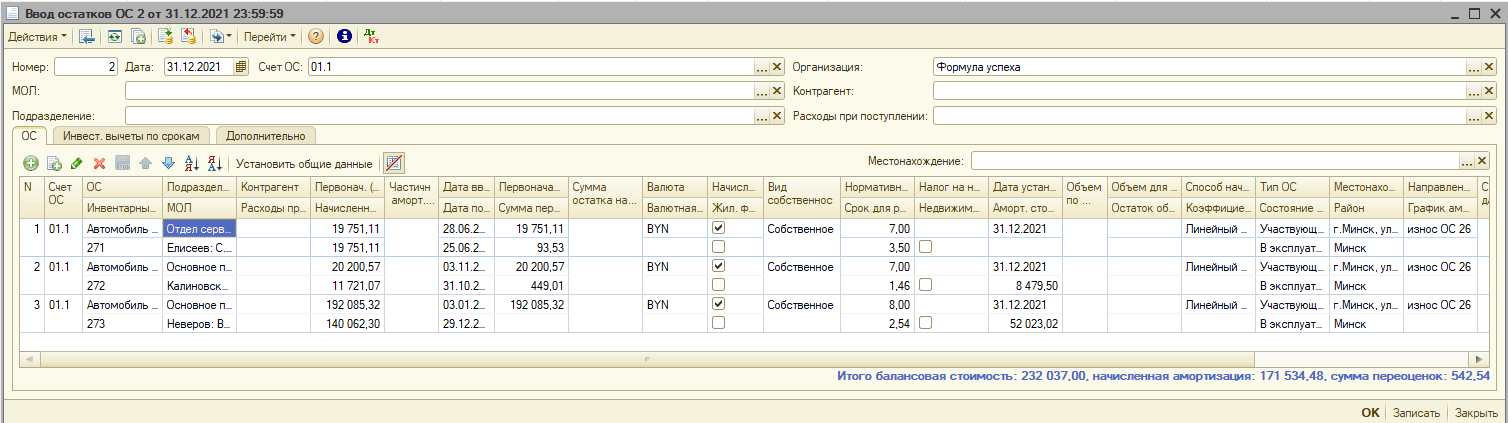Uncheck Начисл. checkbox in first row
The width and height of the screenshot is (1508, 423).
click(x=718, y=228)
